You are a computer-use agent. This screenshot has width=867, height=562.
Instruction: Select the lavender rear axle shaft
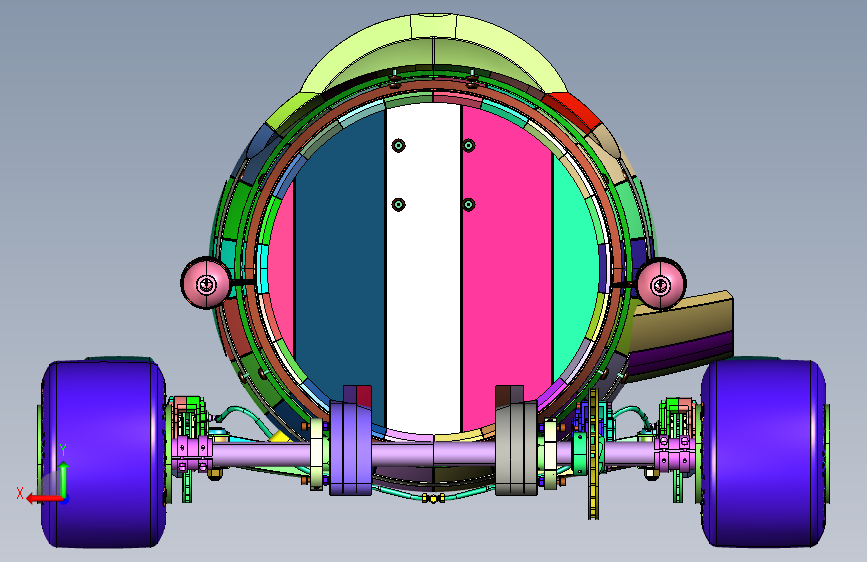point(434,455)
